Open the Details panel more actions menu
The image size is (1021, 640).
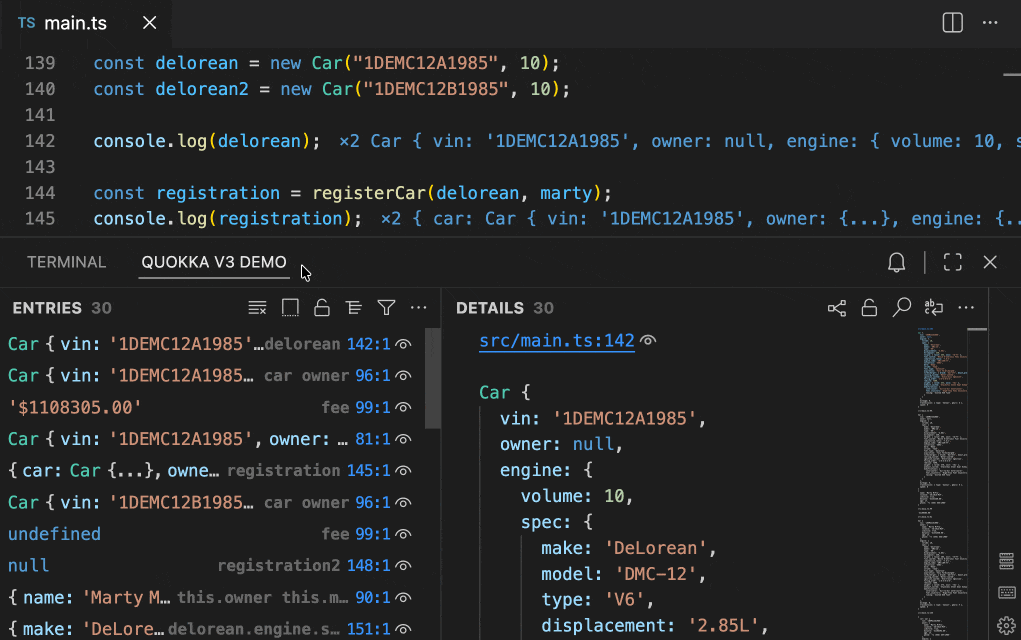coord(966,308)
